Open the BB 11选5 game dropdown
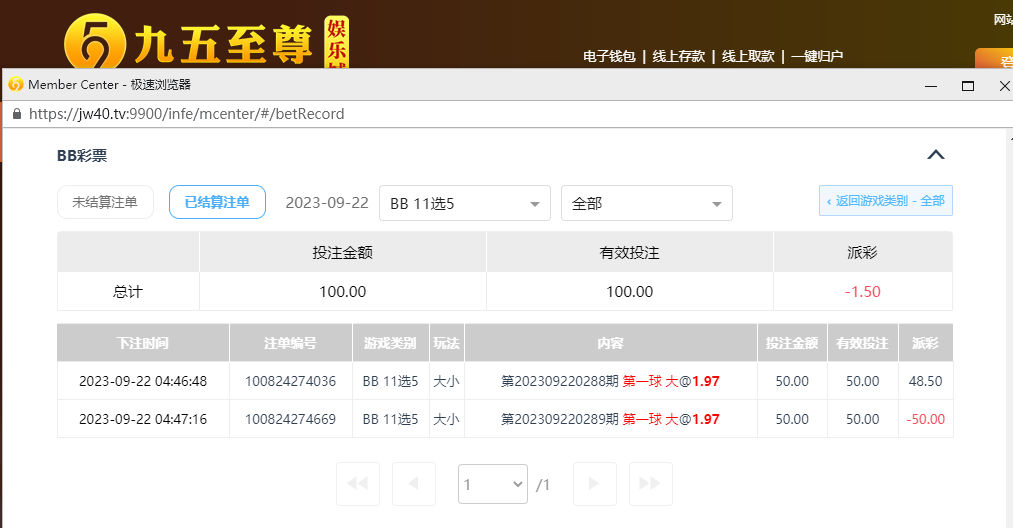 (464, 203)
